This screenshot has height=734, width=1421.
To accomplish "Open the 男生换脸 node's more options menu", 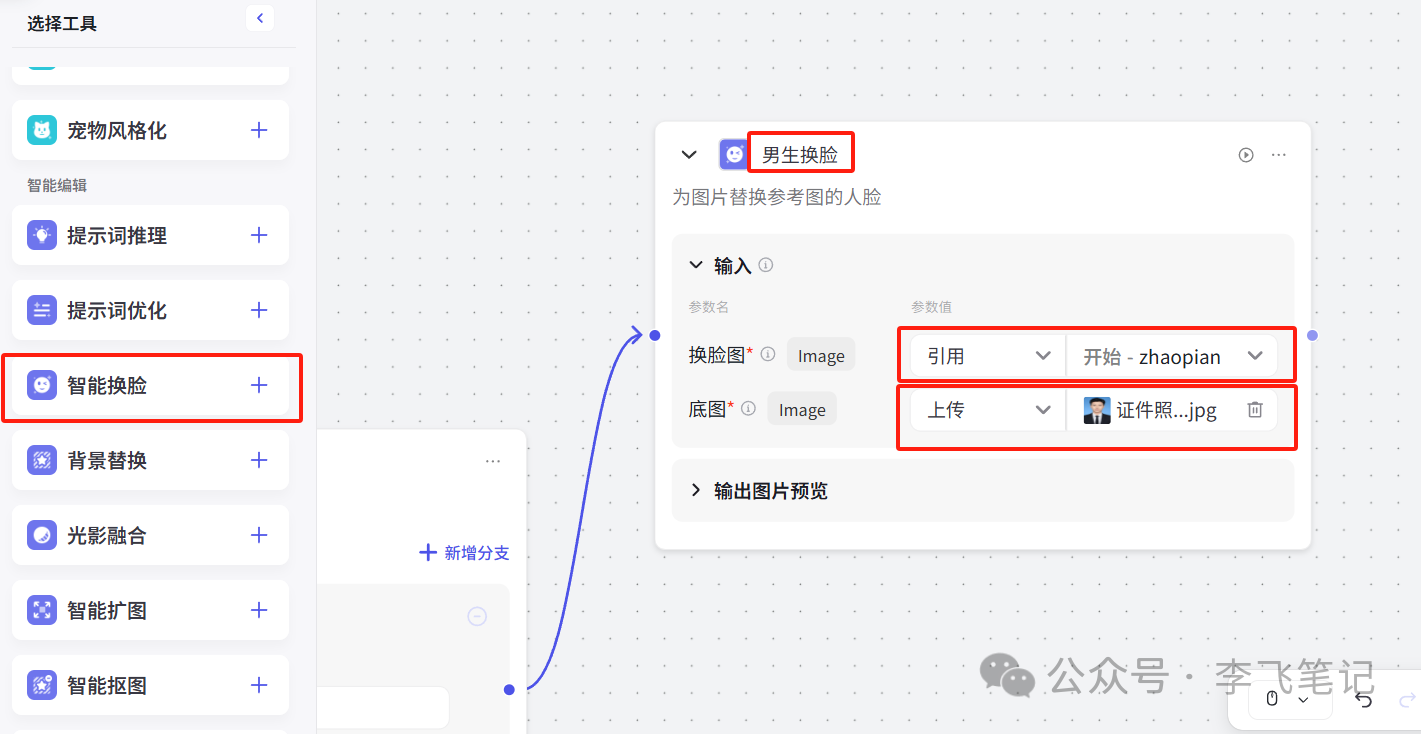I will [x=1278, y=154].
